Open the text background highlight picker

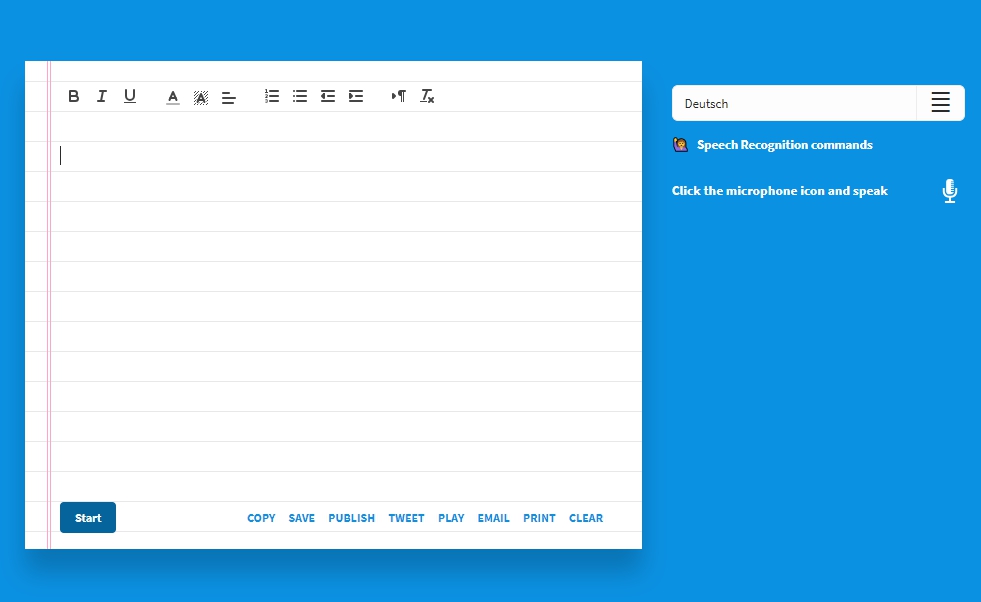coord(201,98)
